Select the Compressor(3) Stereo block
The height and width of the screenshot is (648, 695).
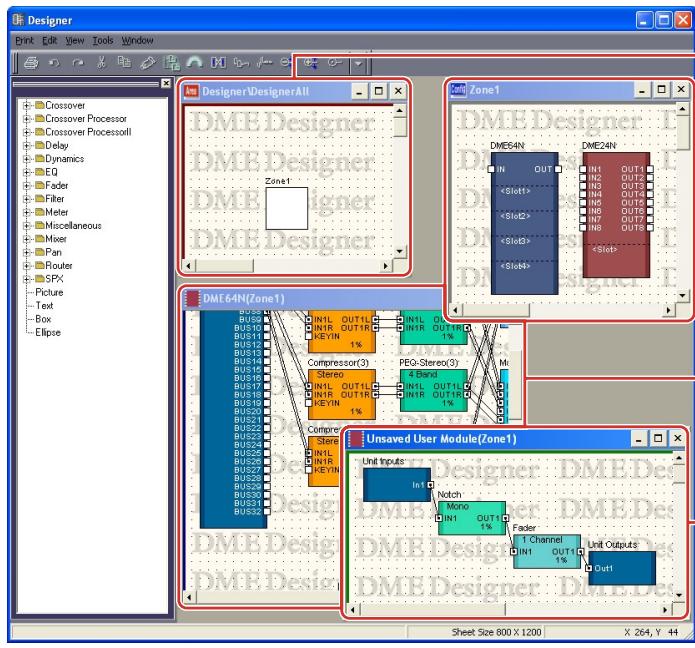coord(342,394)
